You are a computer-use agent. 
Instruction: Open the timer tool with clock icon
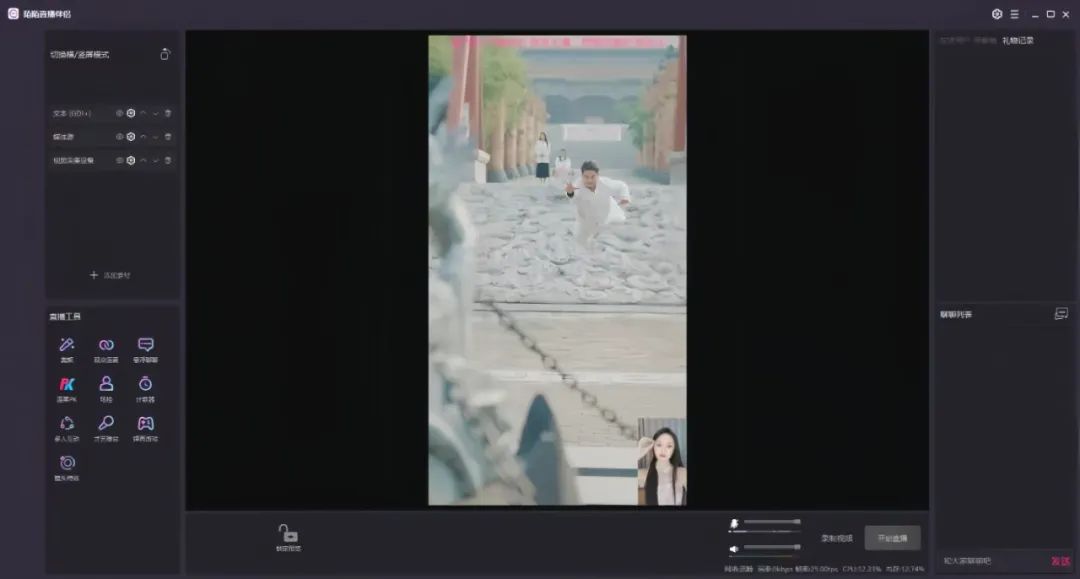(145, 384)
